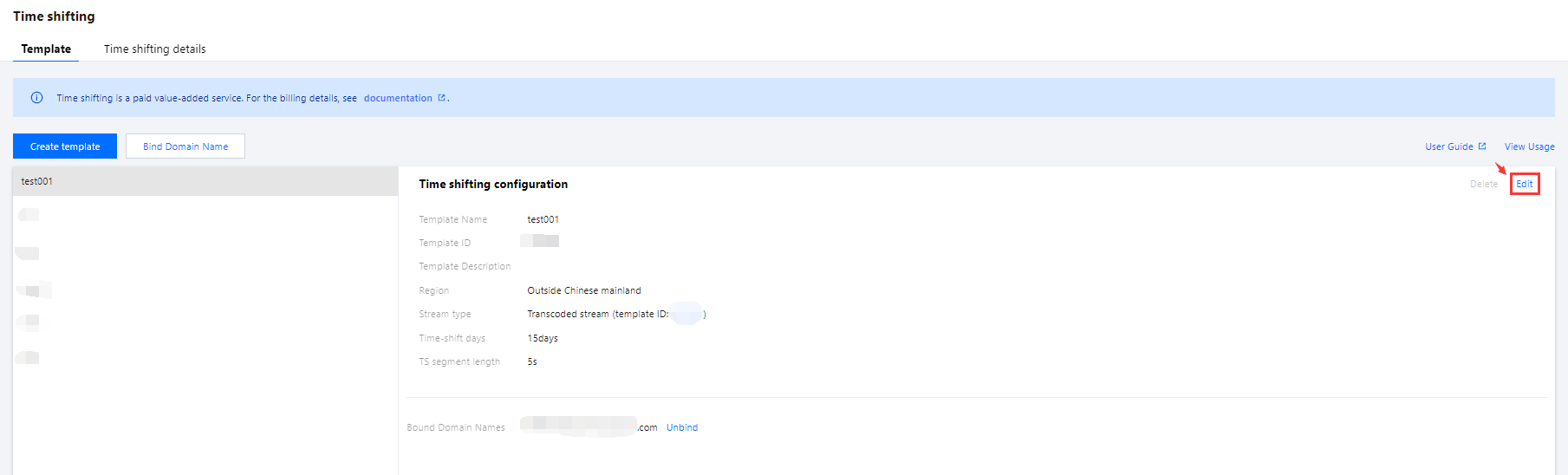Open the Time shifting details tab
The image size is (1568, 475).
154,49
